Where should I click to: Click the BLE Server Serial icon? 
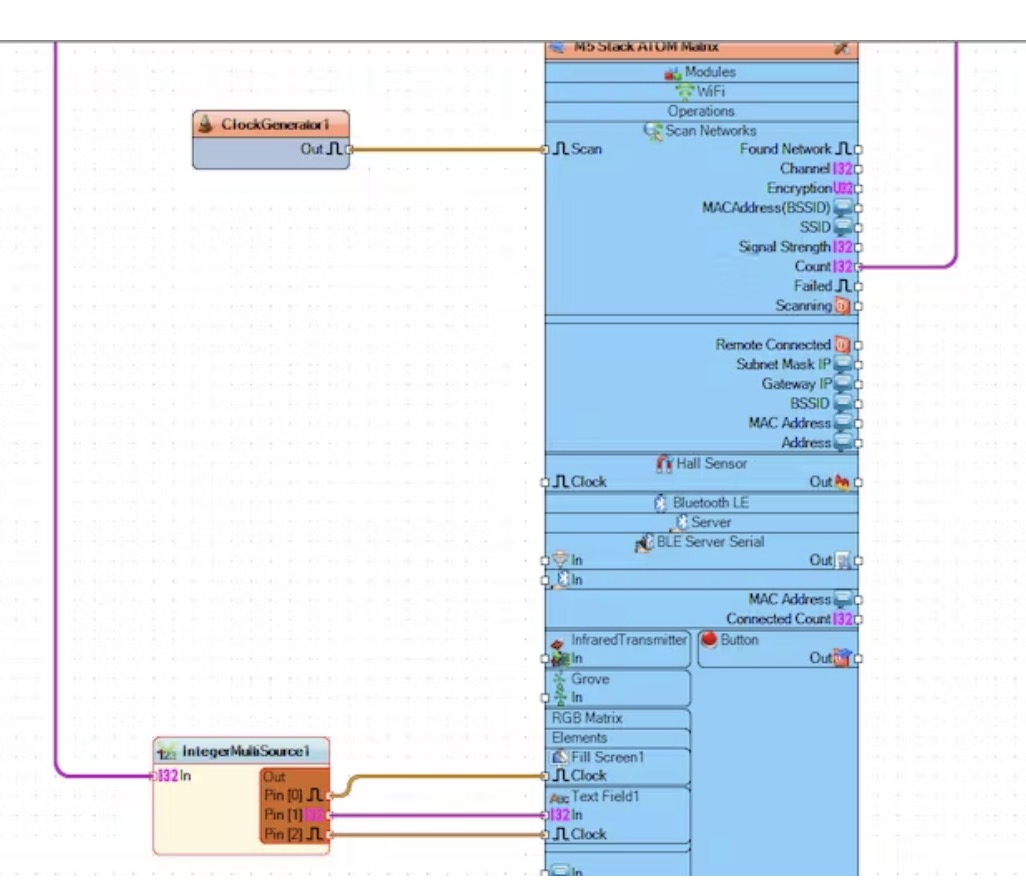(x=645, y=543)
